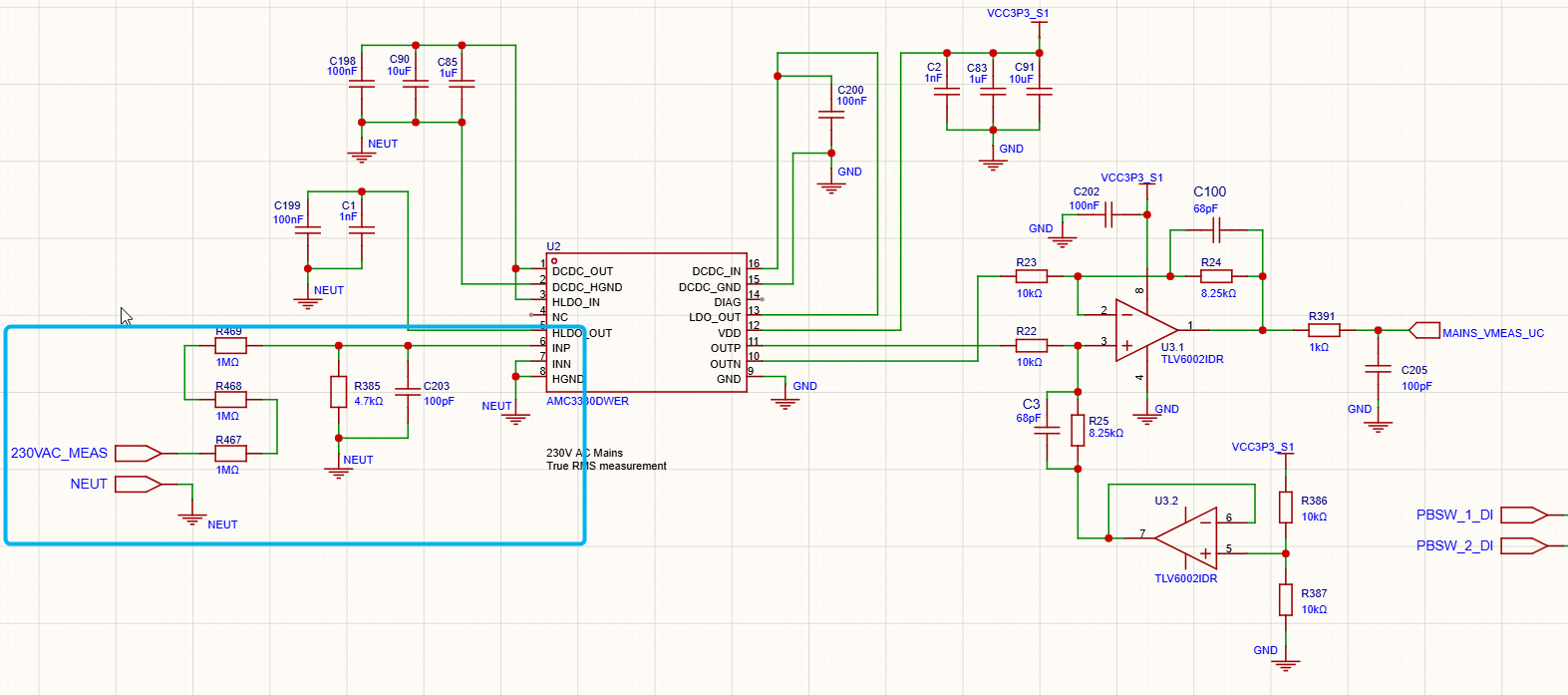The image size is (1568, 695).
Task: Select the MAINS_VMEAS_UC output port symbol
Action: click(1424, 330)
